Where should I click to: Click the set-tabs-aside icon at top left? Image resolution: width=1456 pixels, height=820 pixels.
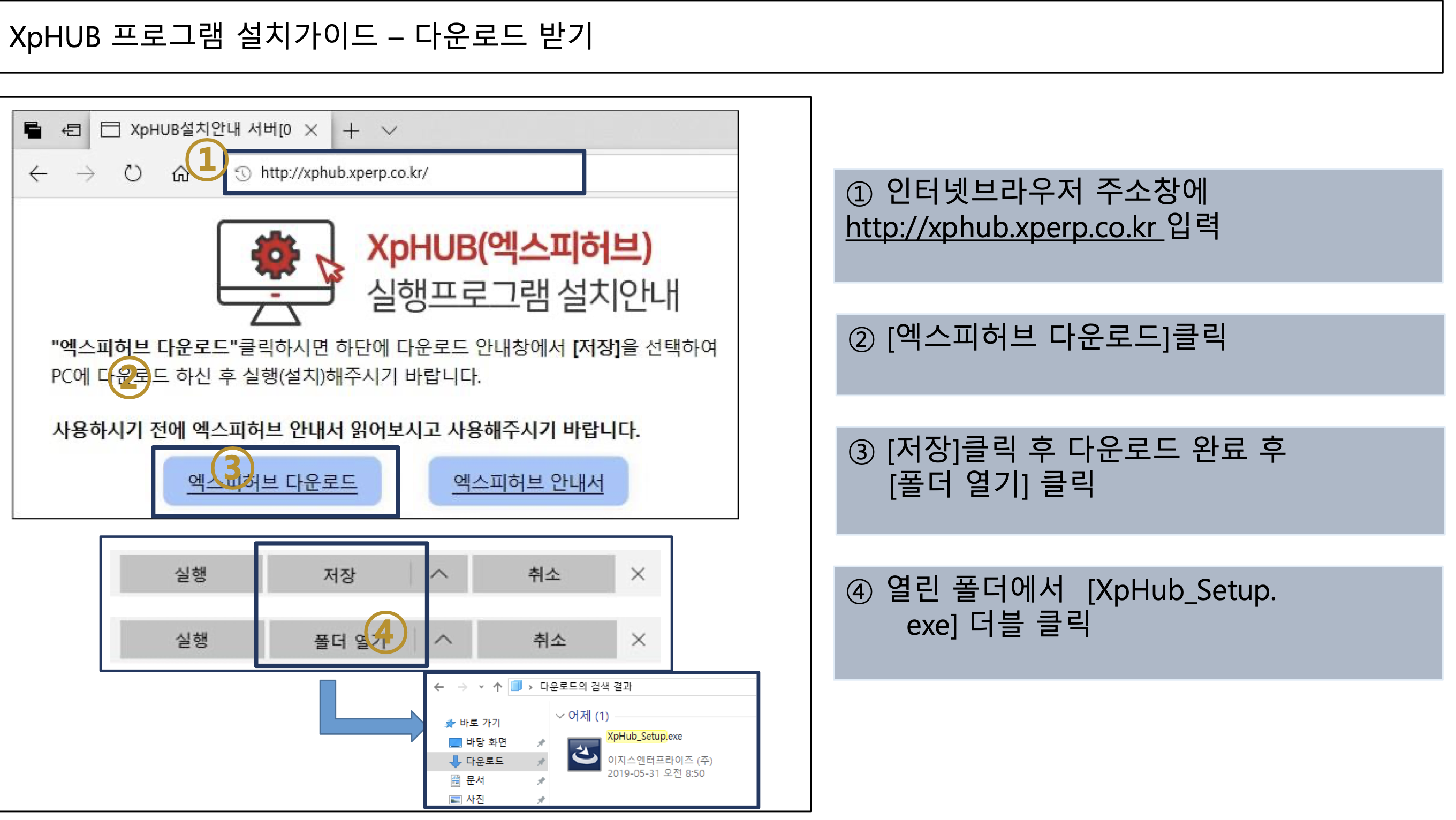[34, 131]
